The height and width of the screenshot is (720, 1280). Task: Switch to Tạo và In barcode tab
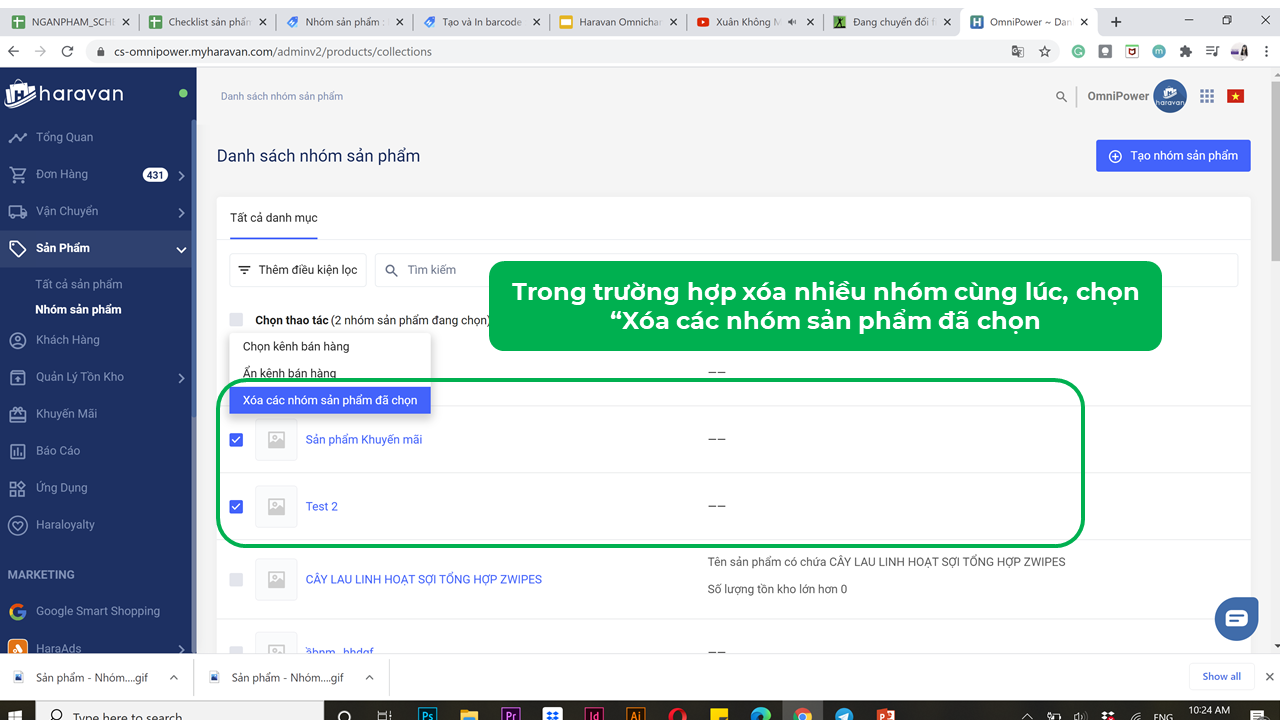(x=481, y=22)
